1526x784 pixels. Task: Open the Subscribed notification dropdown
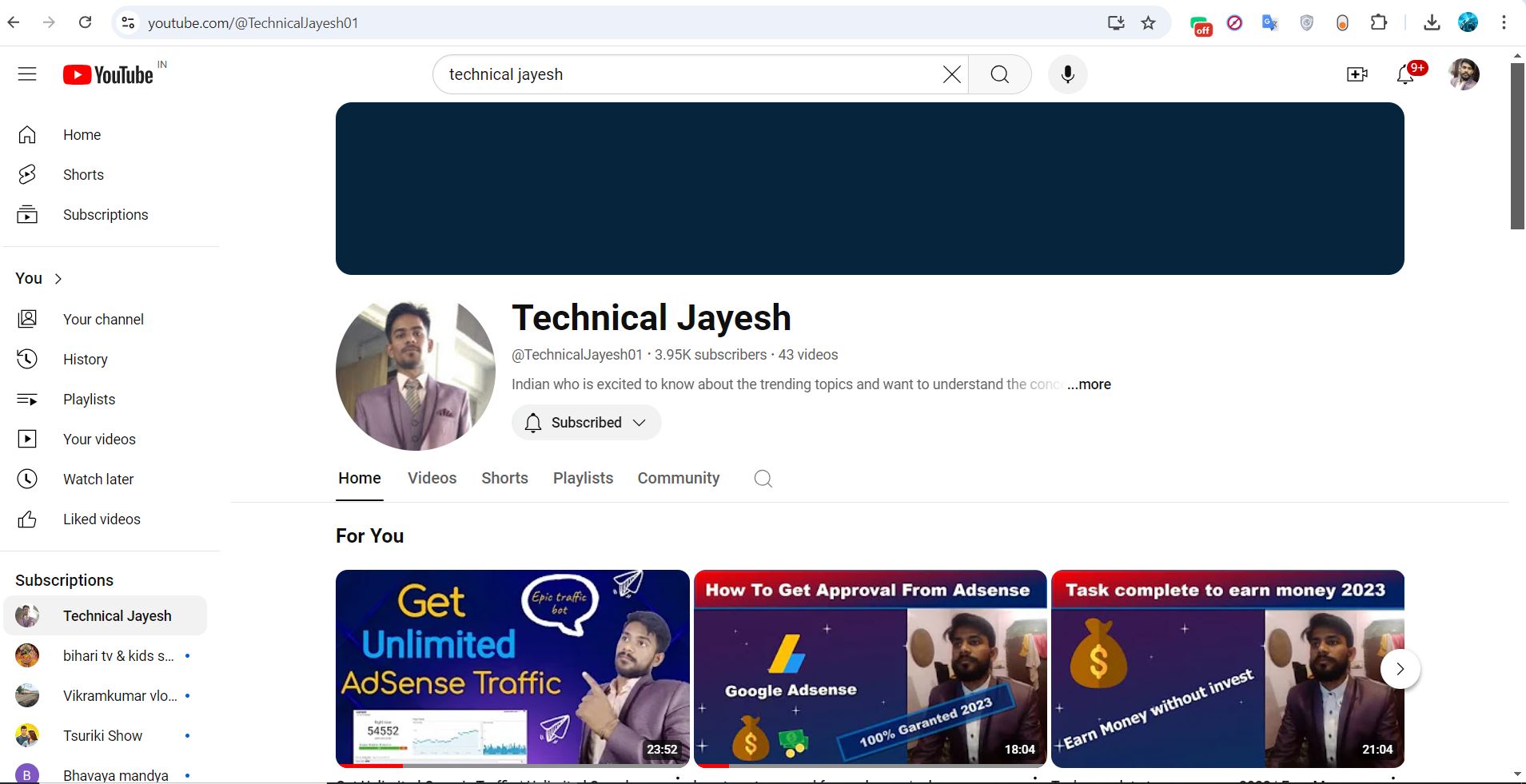pyautogui.click(x=587, y=423)
